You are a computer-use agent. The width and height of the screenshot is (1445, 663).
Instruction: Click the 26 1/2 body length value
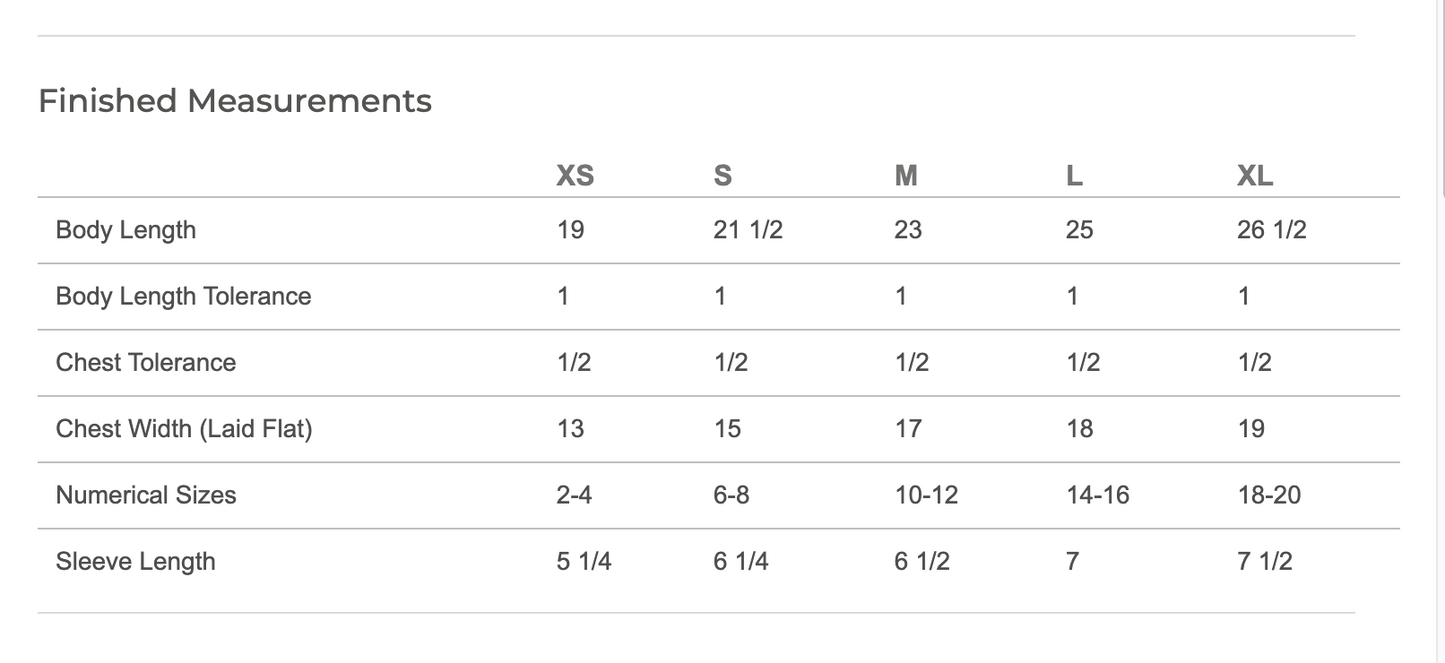1272,230
